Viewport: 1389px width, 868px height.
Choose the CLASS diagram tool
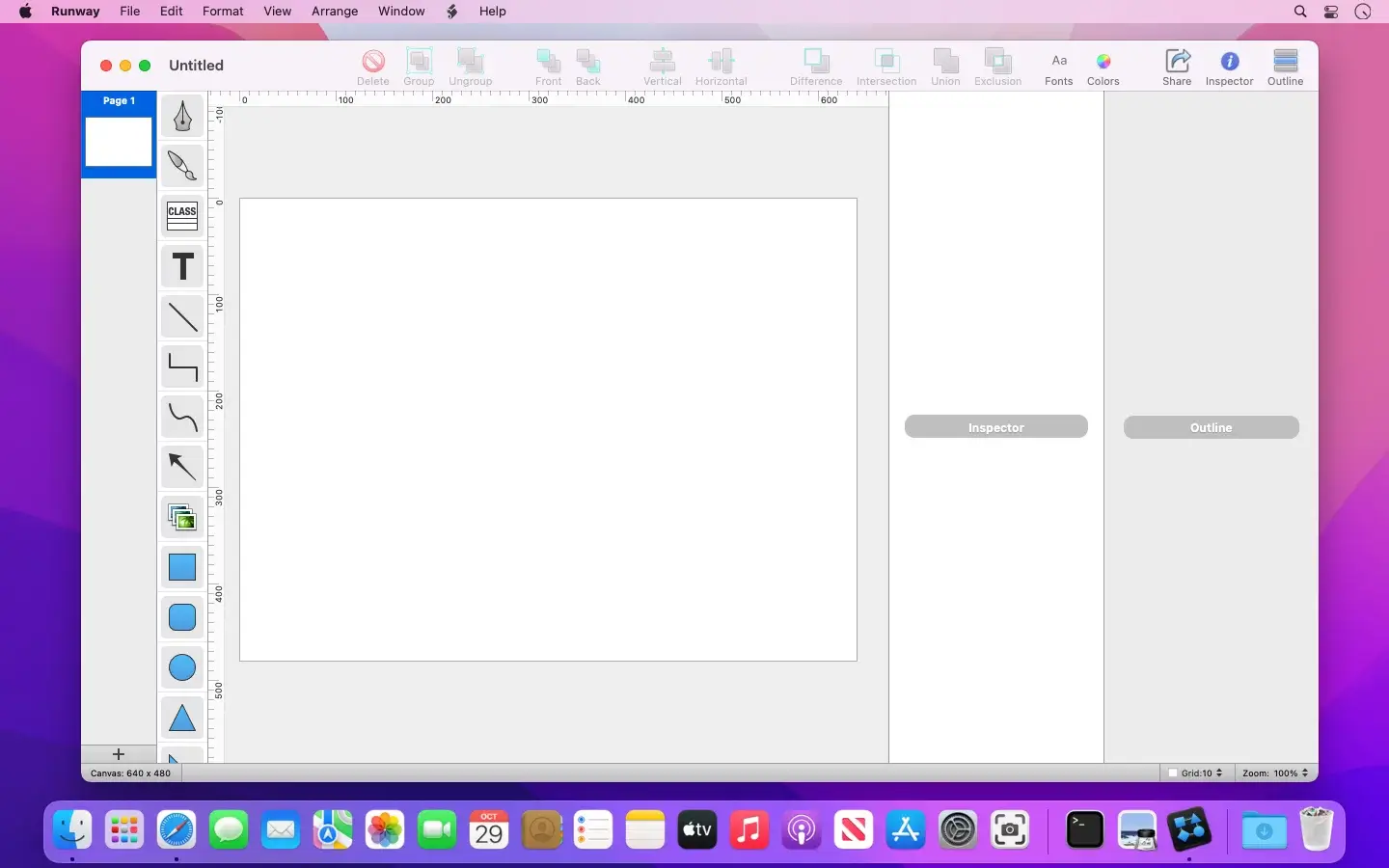pos(182,217)
